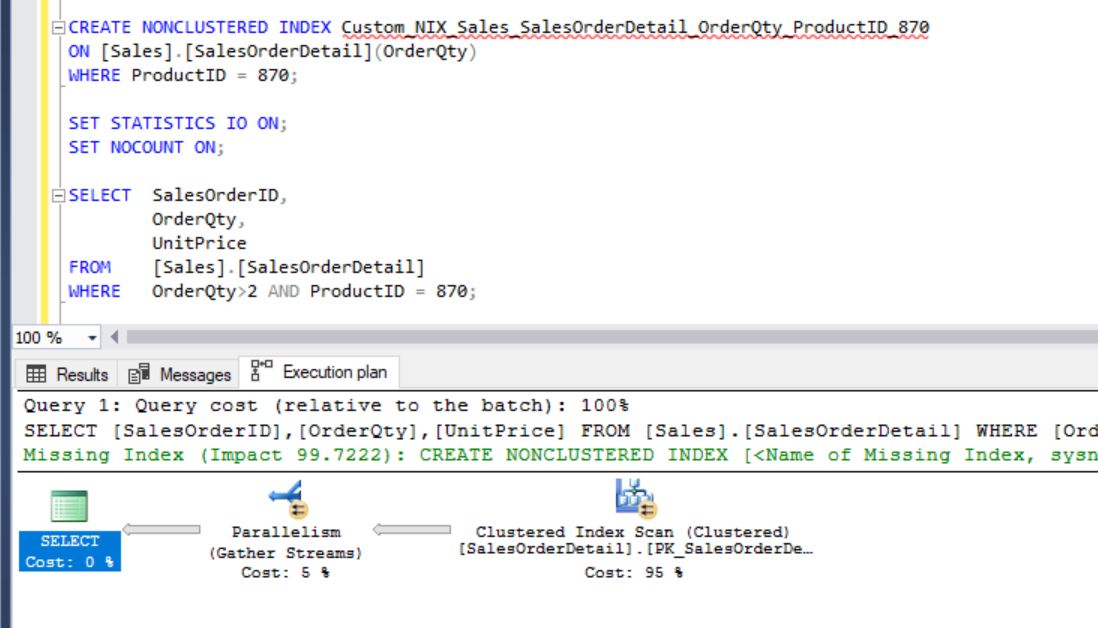The height and width of the screenshot is (628, 1098).
Task: Click the 'SET STATISTICS IO ON' line
Action: (x=178, y=123)
